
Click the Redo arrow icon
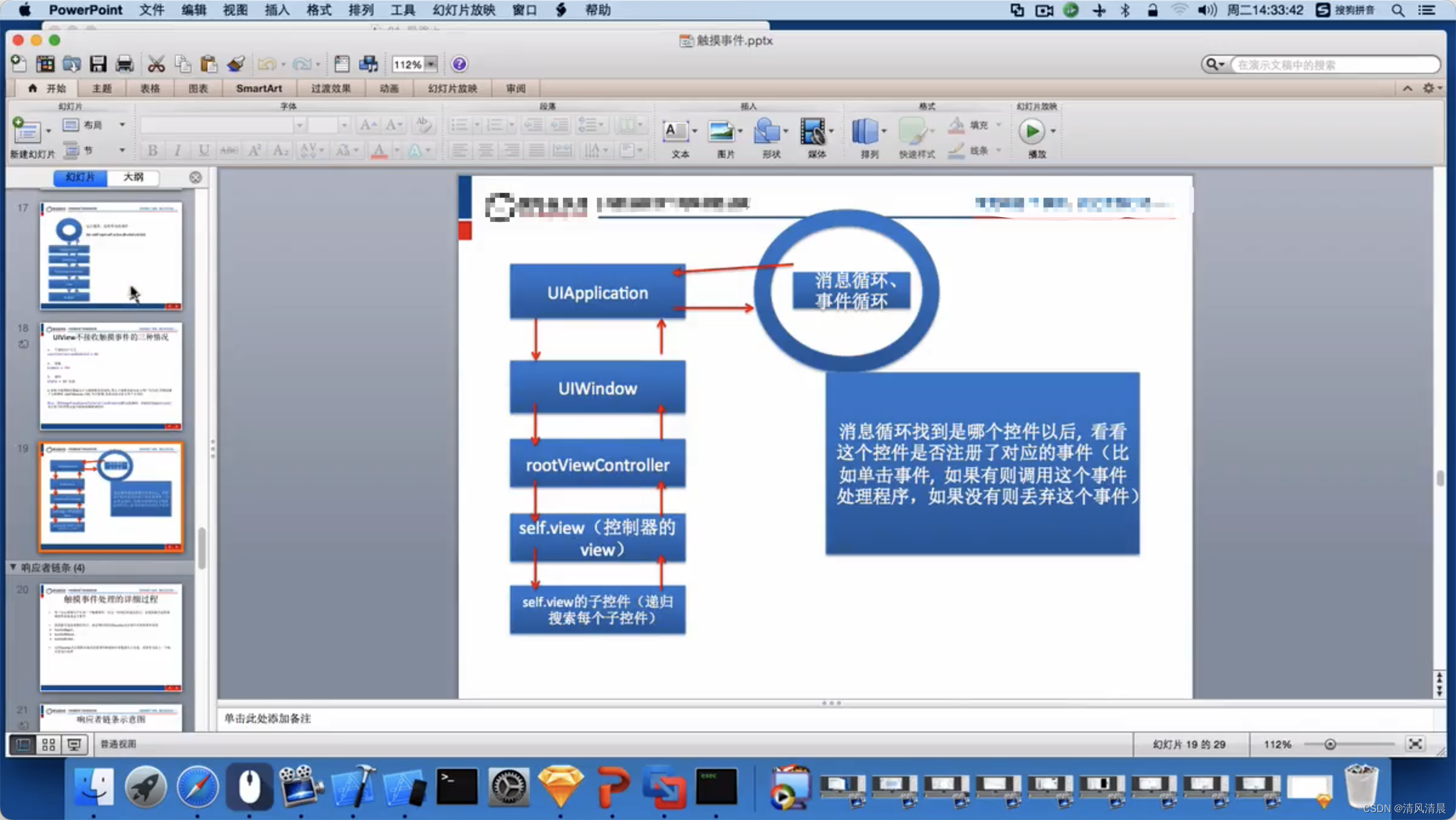[302, 64]
